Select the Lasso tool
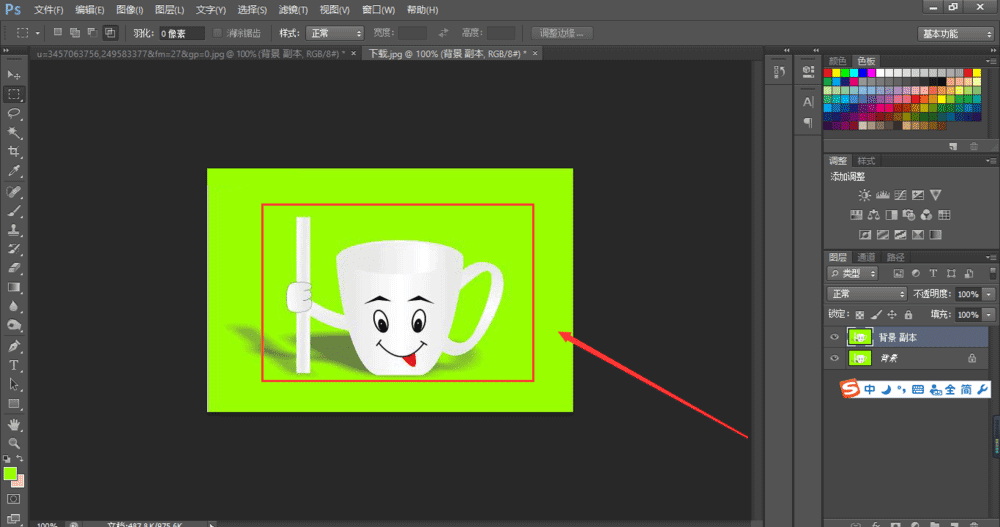Viewport: 1000px width, 527px height. click(14, 113)
